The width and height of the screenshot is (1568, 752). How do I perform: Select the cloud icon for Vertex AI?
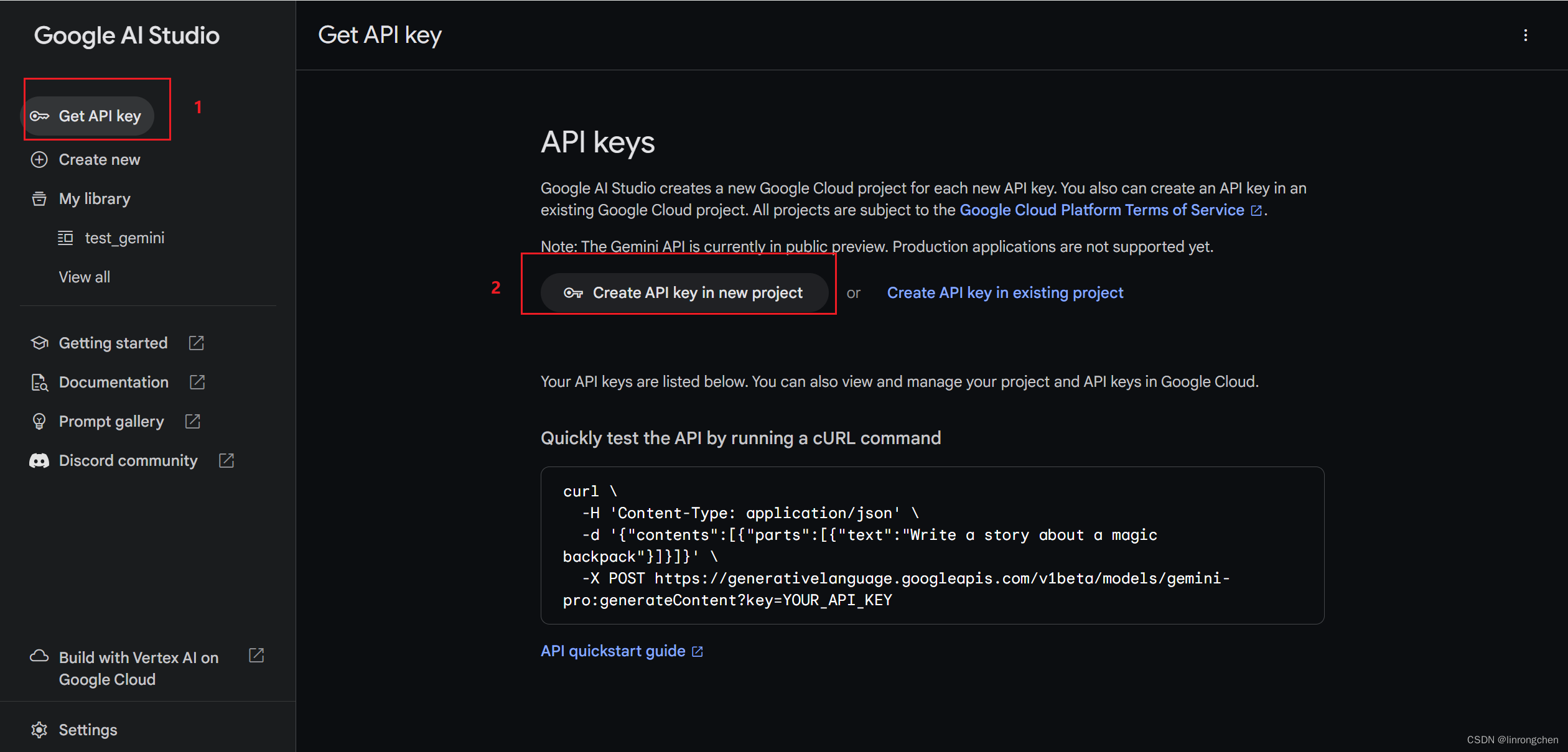pyautogui.click(x=39, y=656)
